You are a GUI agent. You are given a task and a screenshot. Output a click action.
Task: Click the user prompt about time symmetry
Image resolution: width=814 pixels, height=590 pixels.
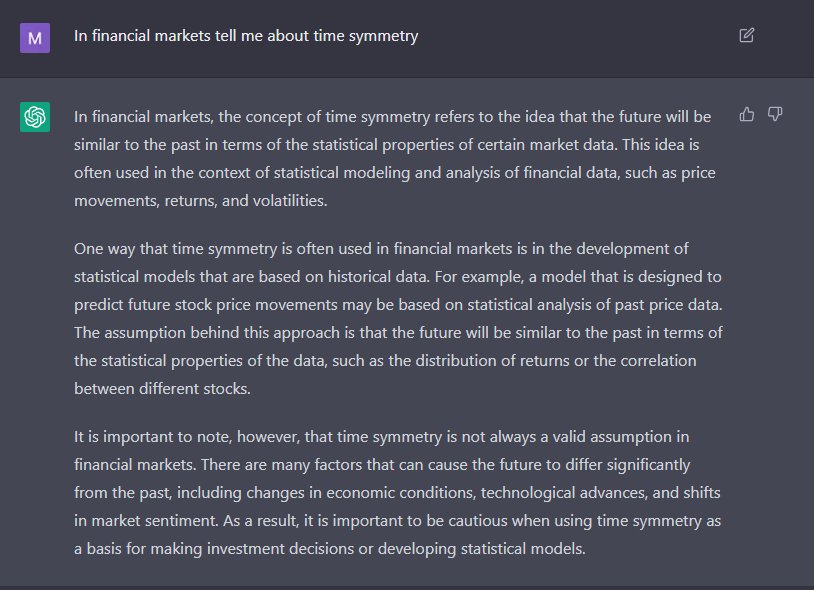[x=246, y=36]
